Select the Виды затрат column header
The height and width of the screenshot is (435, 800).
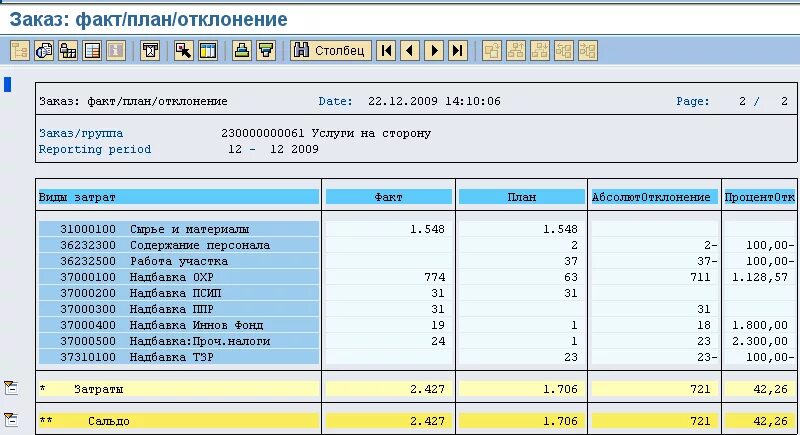pos(179,197)
